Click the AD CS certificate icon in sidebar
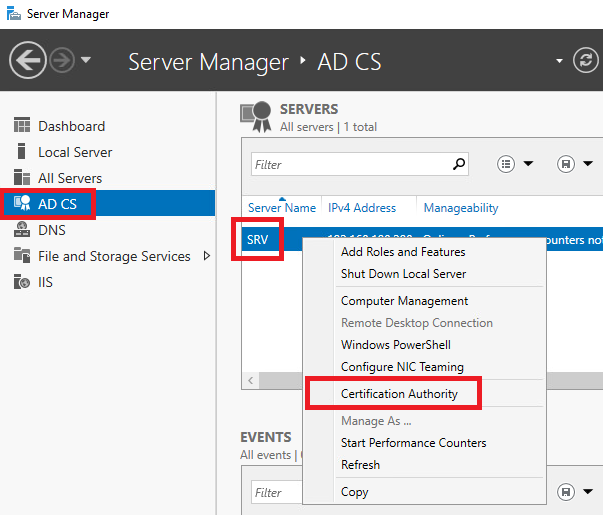 click(22, 203)
